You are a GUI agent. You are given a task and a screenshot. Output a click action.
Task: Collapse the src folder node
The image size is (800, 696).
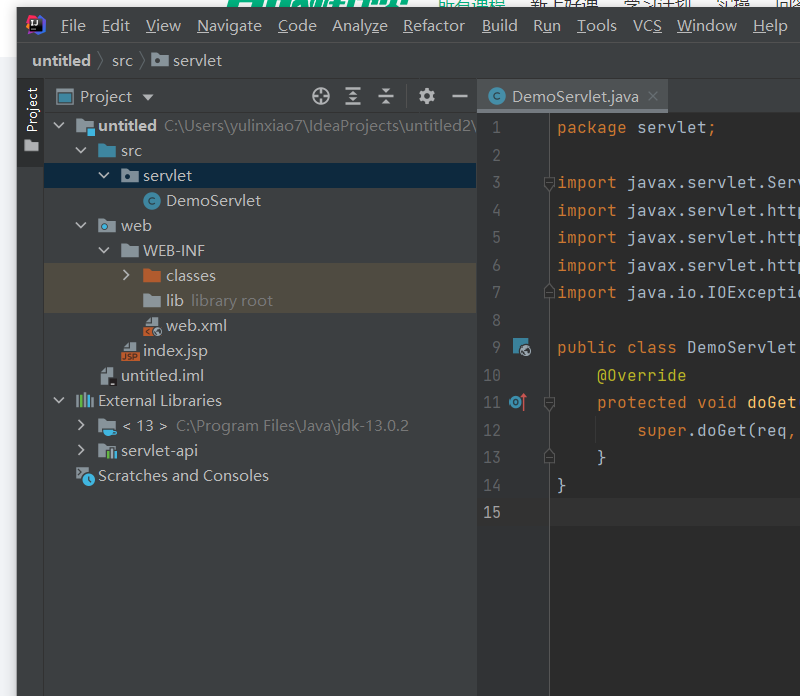(81, 151)
